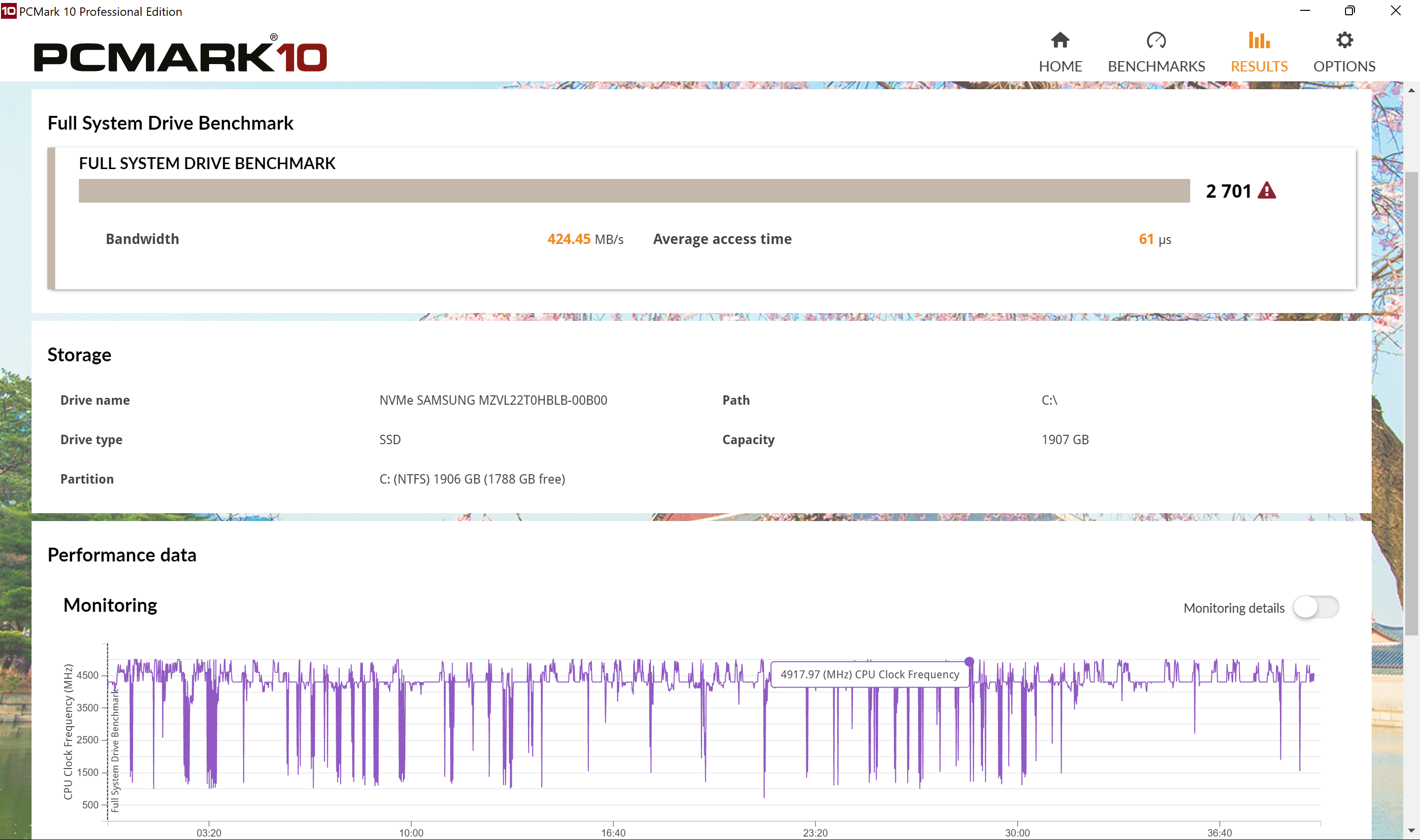Click the 2 701 benchmark score

pos(1228,191)
